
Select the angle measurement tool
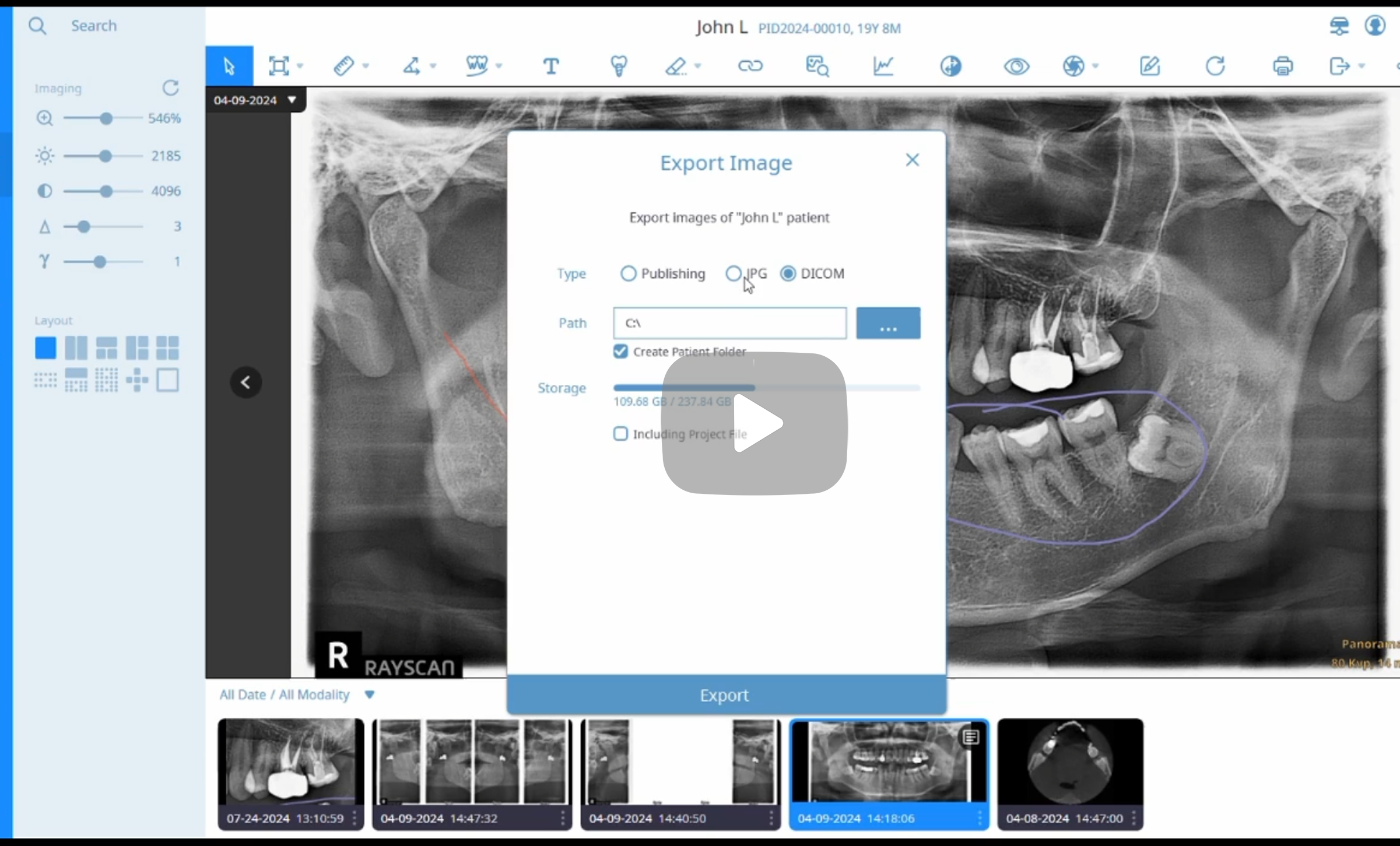click(412, 66)
